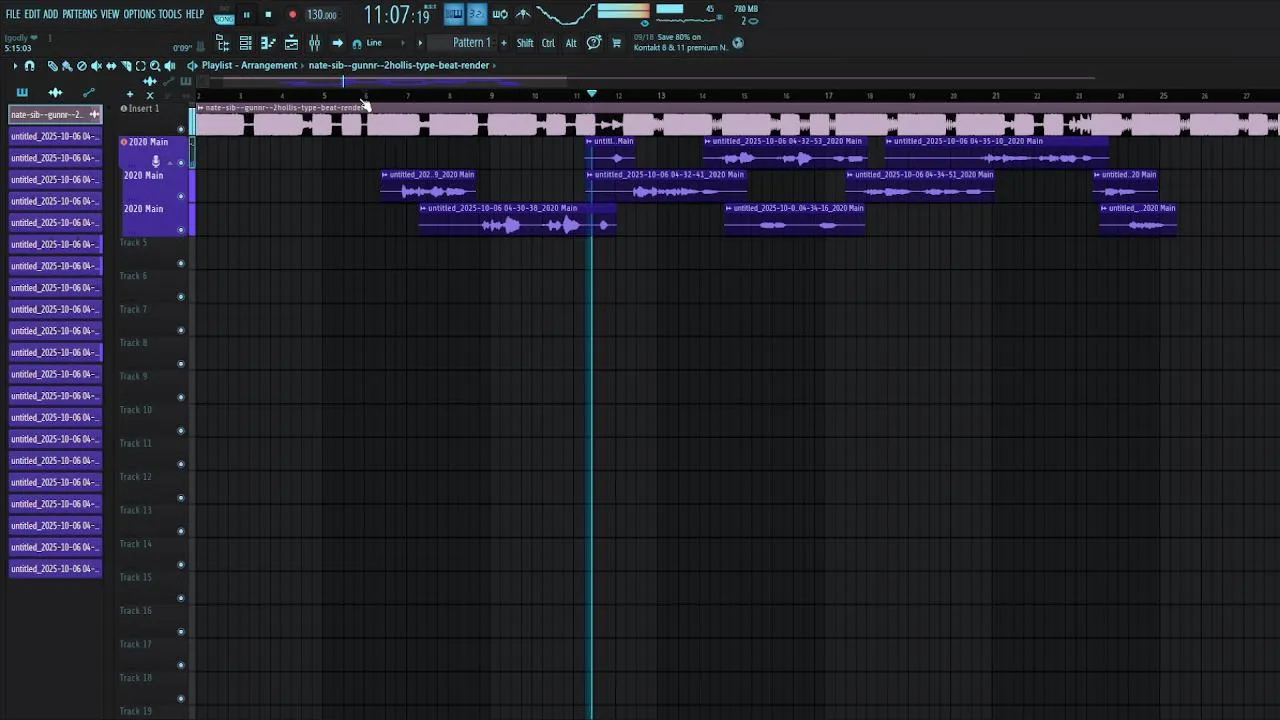Mute the Insert 1 track
1280x720 pixels.
click(181, 129)
